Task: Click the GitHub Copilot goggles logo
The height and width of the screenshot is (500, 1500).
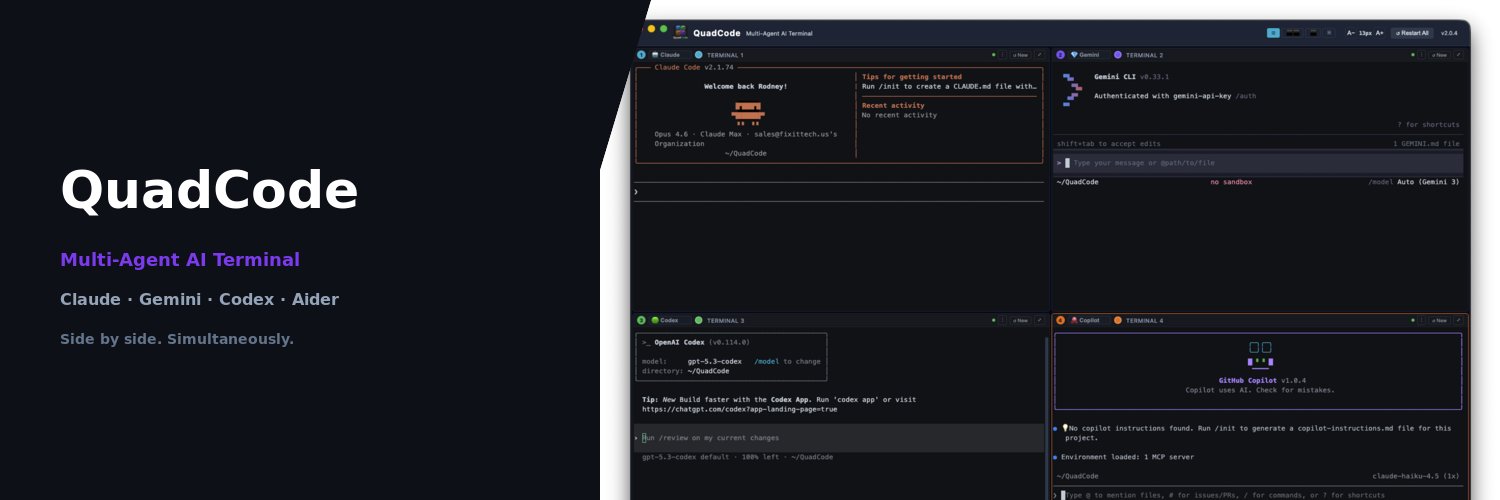Action: [1260, 354]
